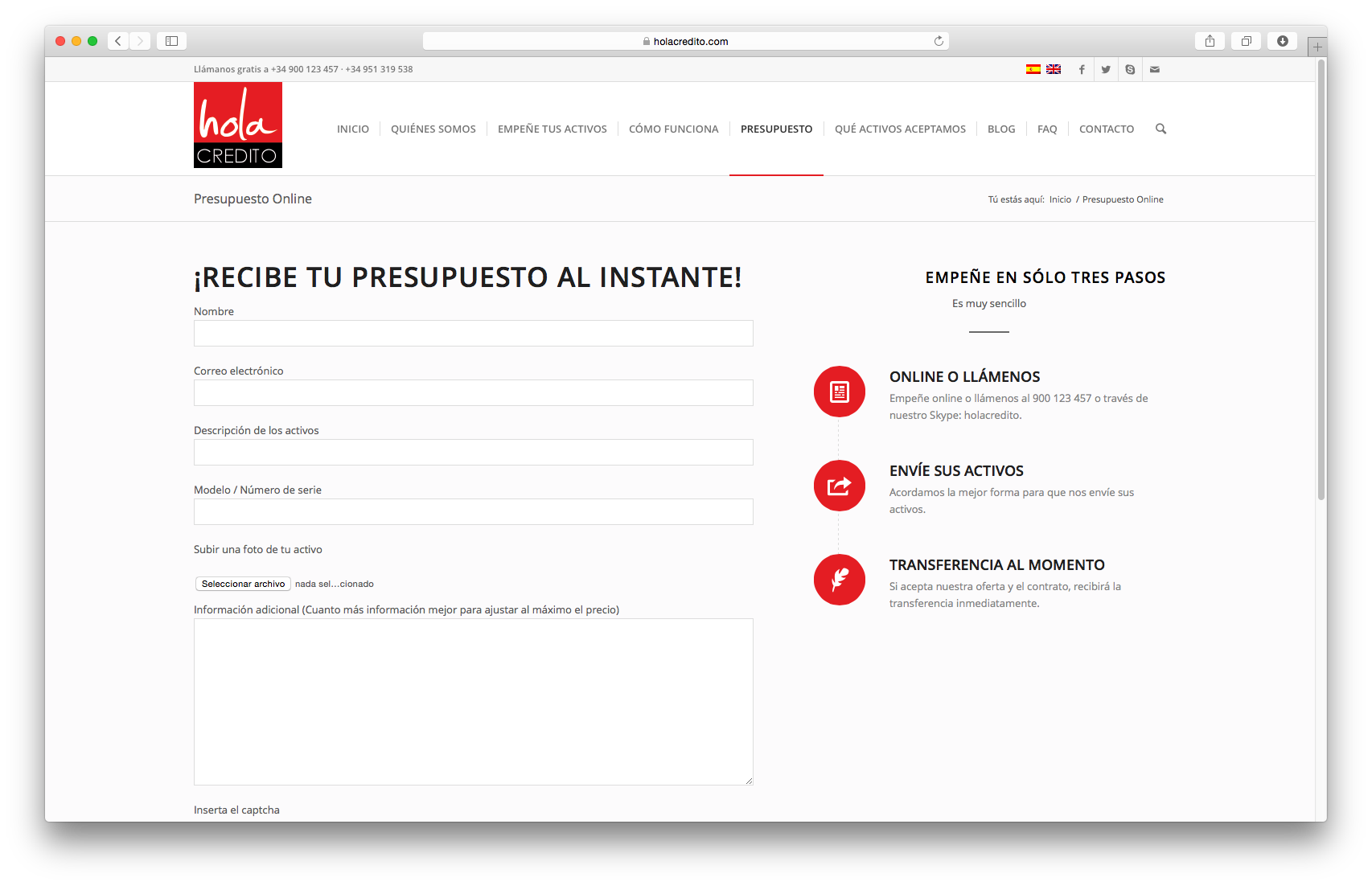Click the site search magnifier icon
Screen dimensions: 1372x886
[1160, 129]
